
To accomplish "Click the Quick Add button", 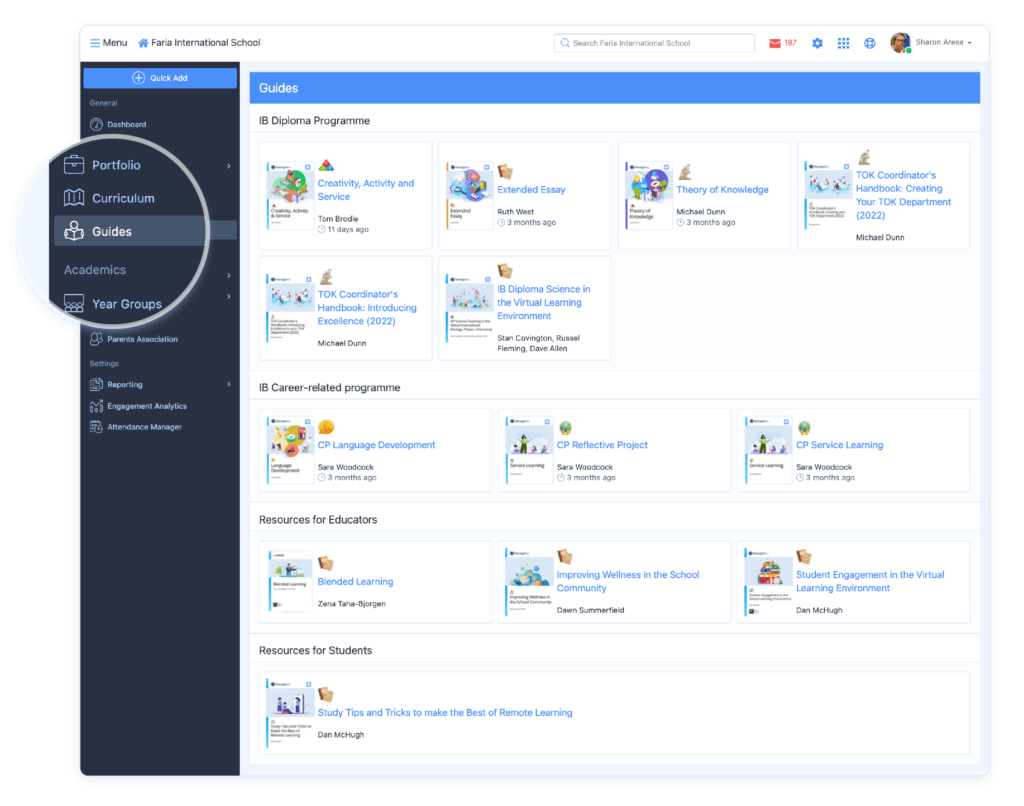I will pos(160,78).
